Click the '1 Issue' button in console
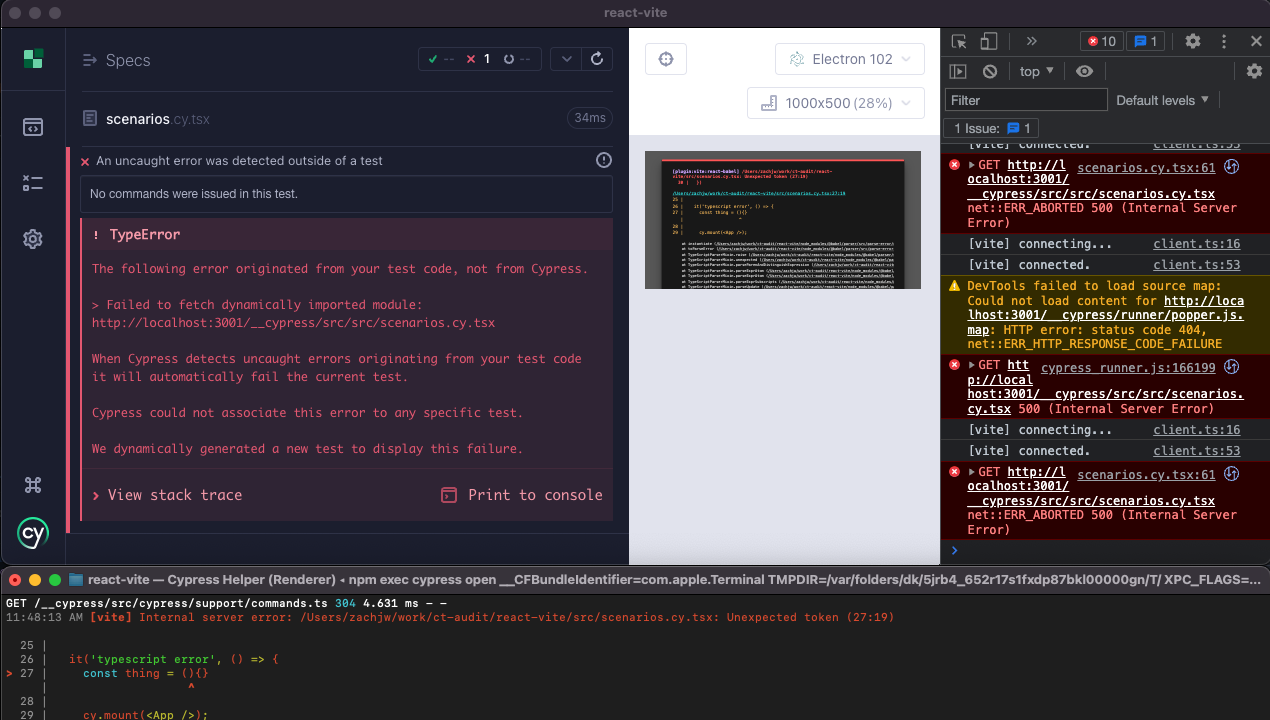The width and height of the screenshot is (1270, 720). (993, 128)
